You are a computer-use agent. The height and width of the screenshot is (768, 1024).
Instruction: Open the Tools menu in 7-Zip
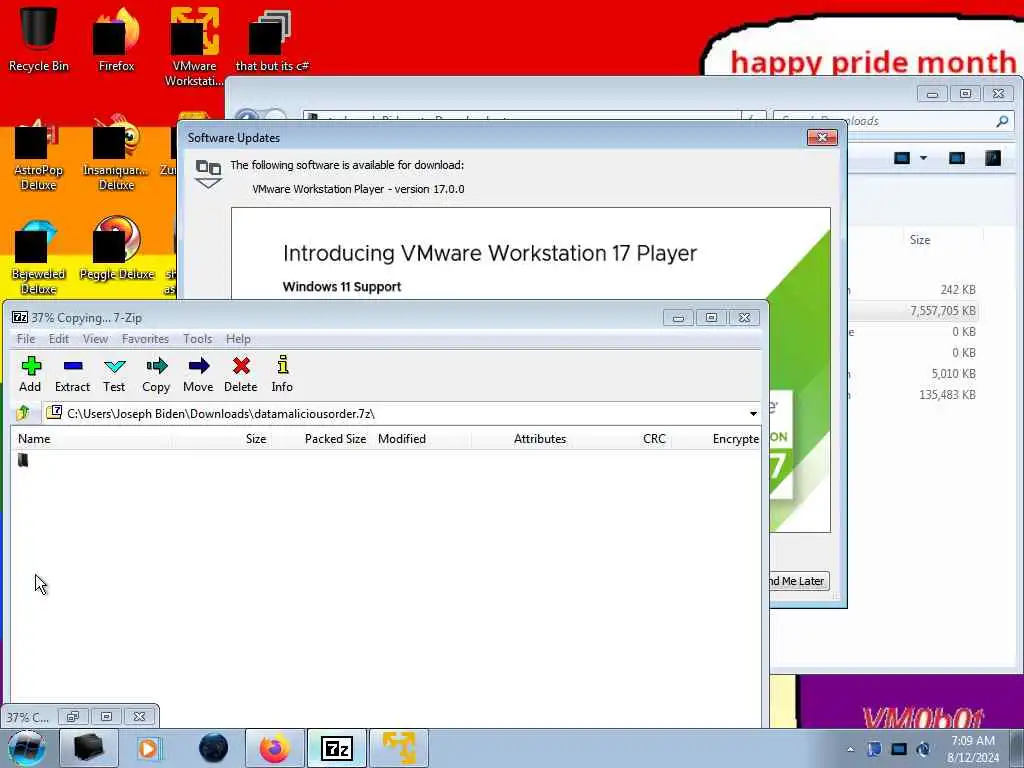197,338
